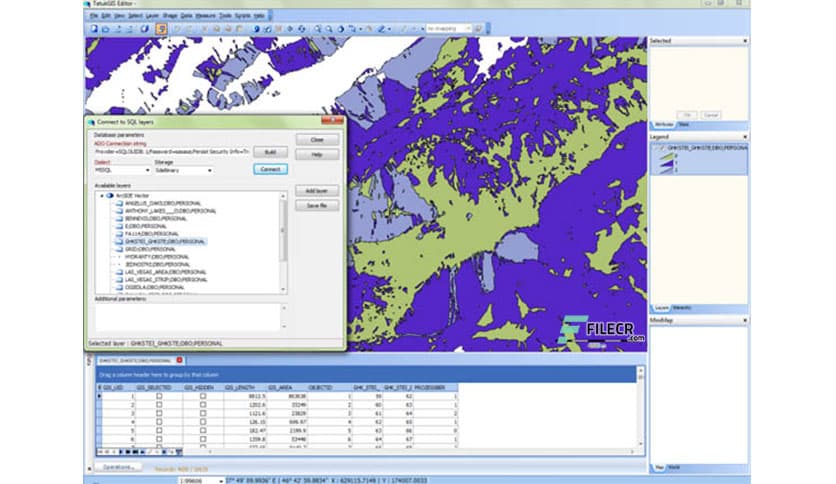Open the Layer menu
This screenshot has height=484, width=836.
point(152,16)
